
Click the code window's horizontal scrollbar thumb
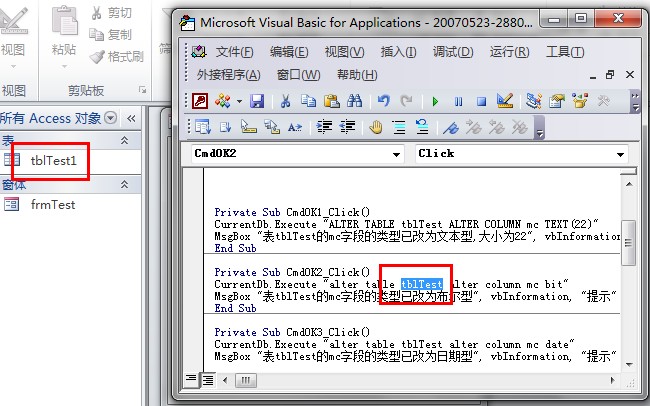tap(246, 380)
